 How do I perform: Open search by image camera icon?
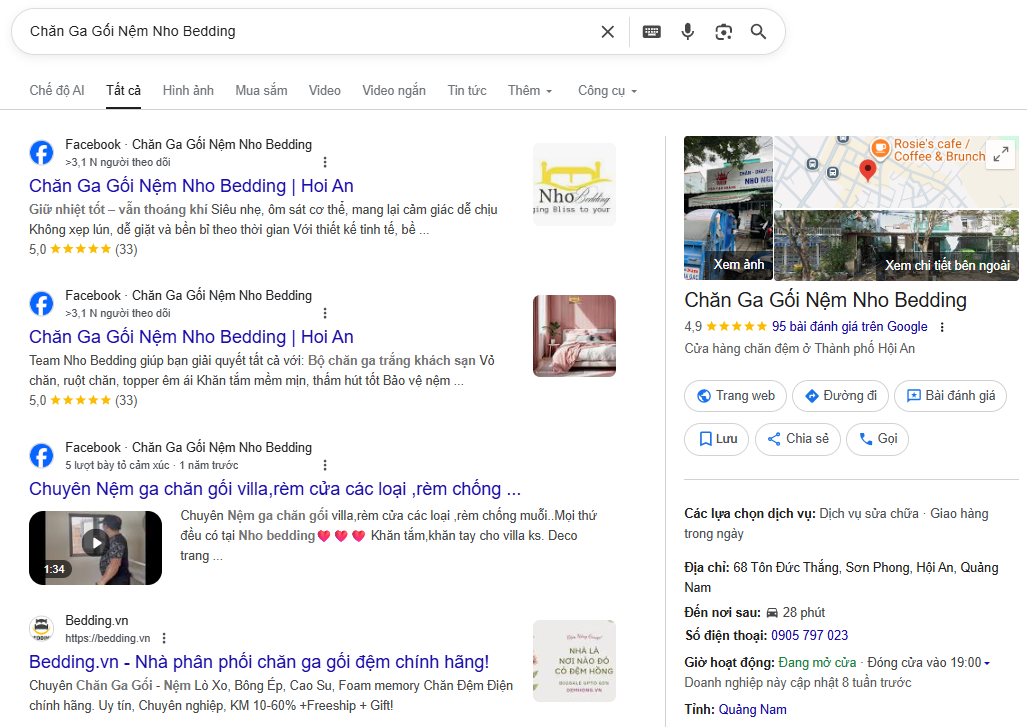723,32
